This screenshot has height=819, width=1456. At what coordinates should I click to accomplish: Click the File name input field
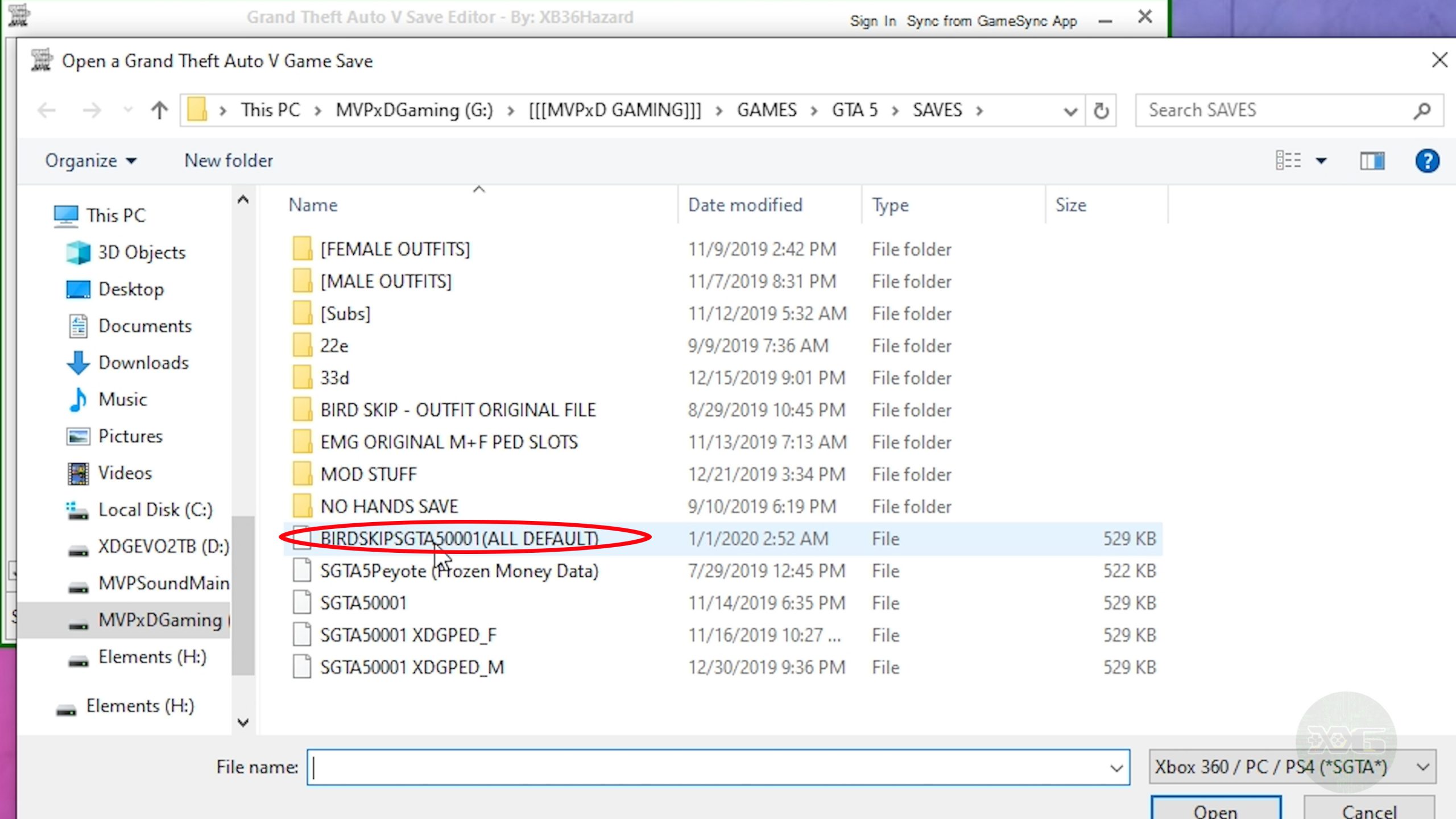tap(717, 767)
